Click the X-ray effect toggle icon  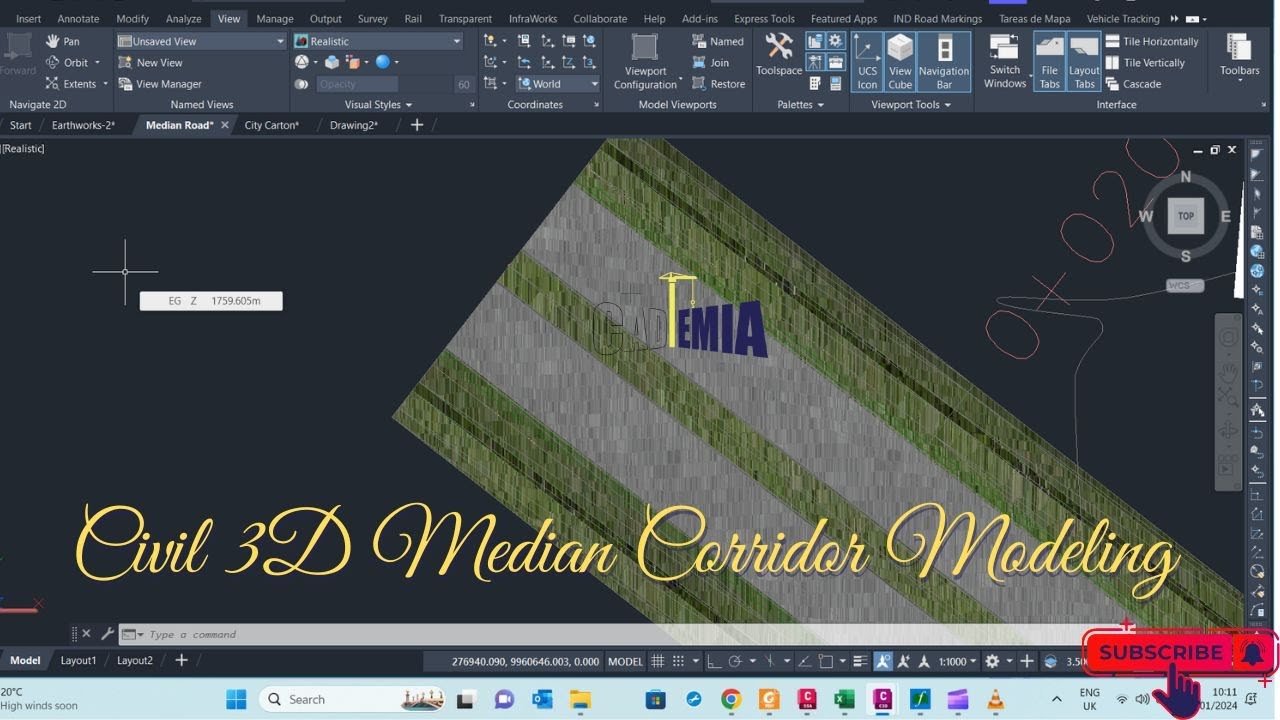(x=301, y=84)
